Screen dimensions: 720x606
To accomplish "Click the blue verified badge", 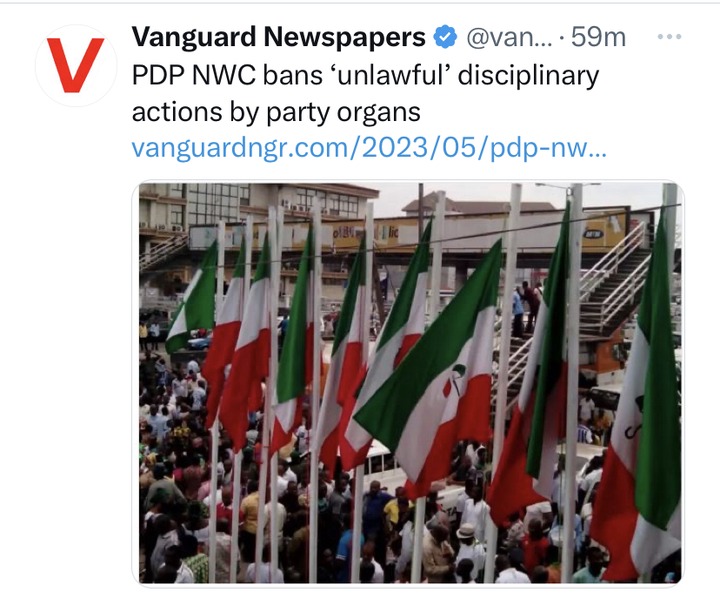I will click(445, 37).
